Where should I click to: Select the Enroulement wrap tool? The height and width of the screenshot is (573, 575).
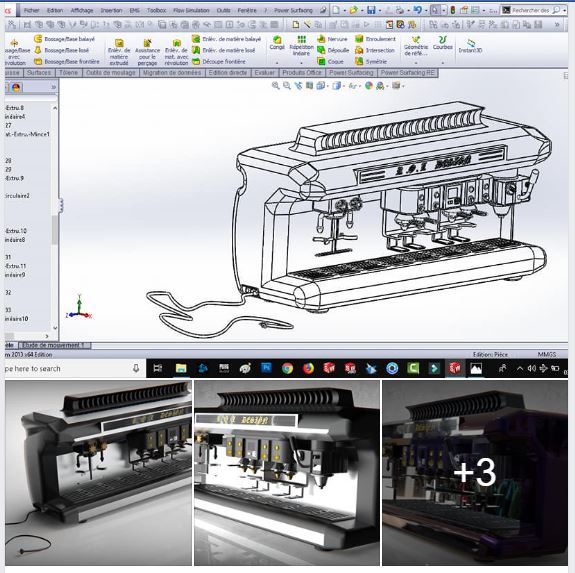click(x=376, y=39)
